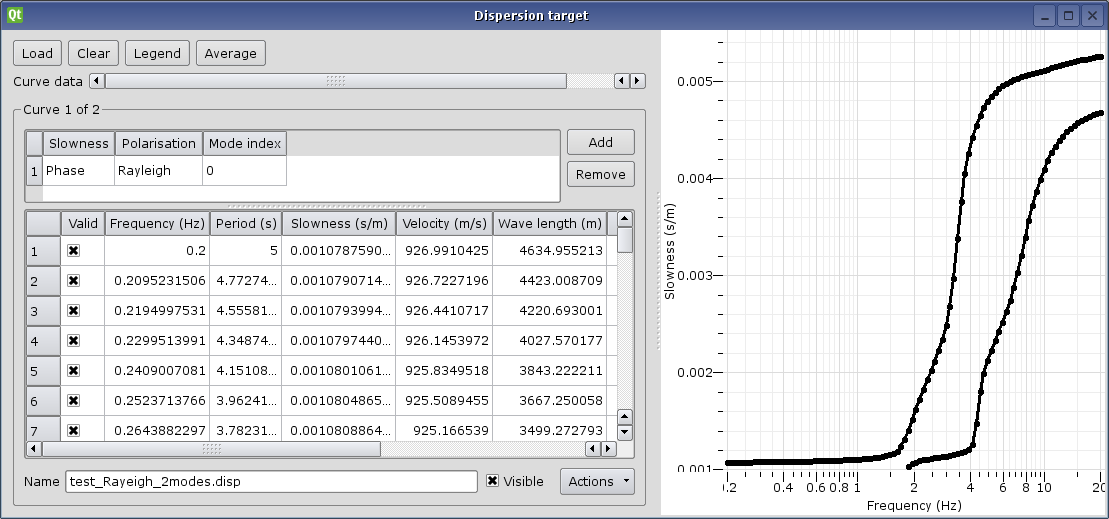Open the Actions dropdown menu
Screen dimensions: 1109x519
(597, 481)
